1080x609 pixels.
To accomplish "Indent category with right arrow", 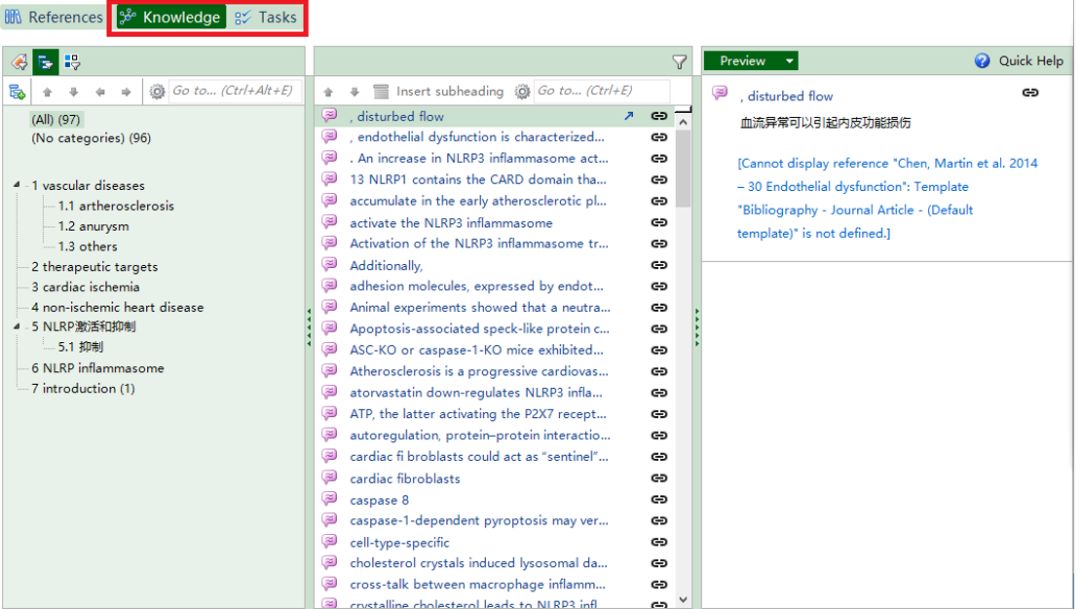I will click(126, 92).
